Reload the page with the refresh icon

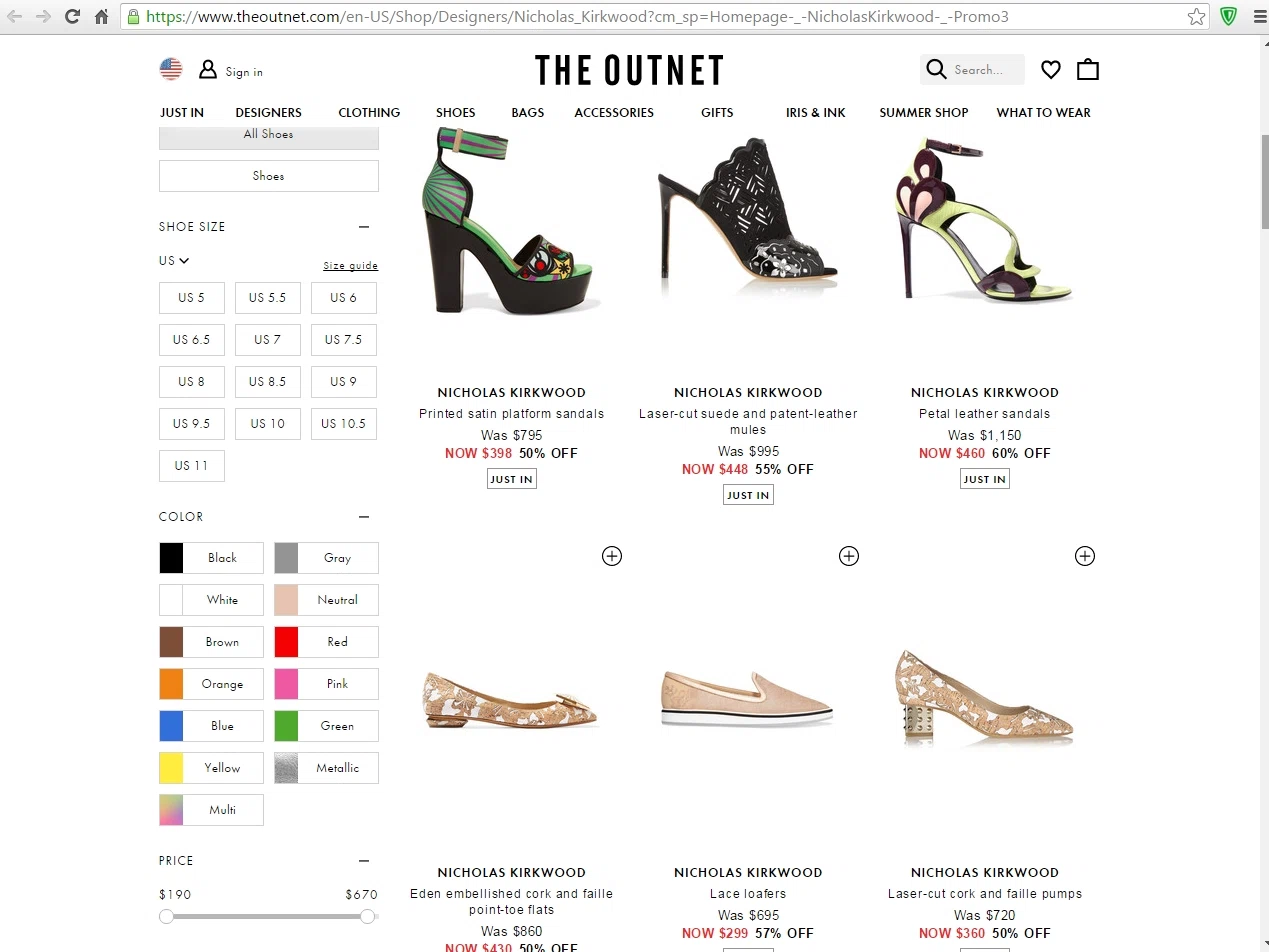coord(72,16)
